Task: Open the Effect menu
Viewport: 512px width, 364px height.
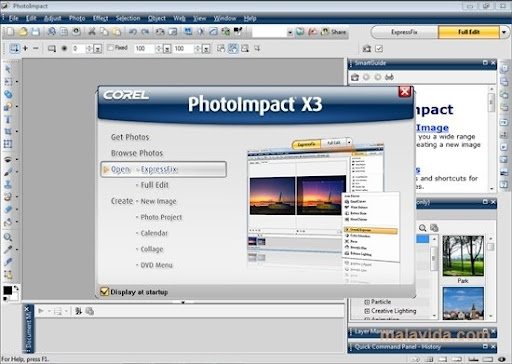Action: [101, 18]
